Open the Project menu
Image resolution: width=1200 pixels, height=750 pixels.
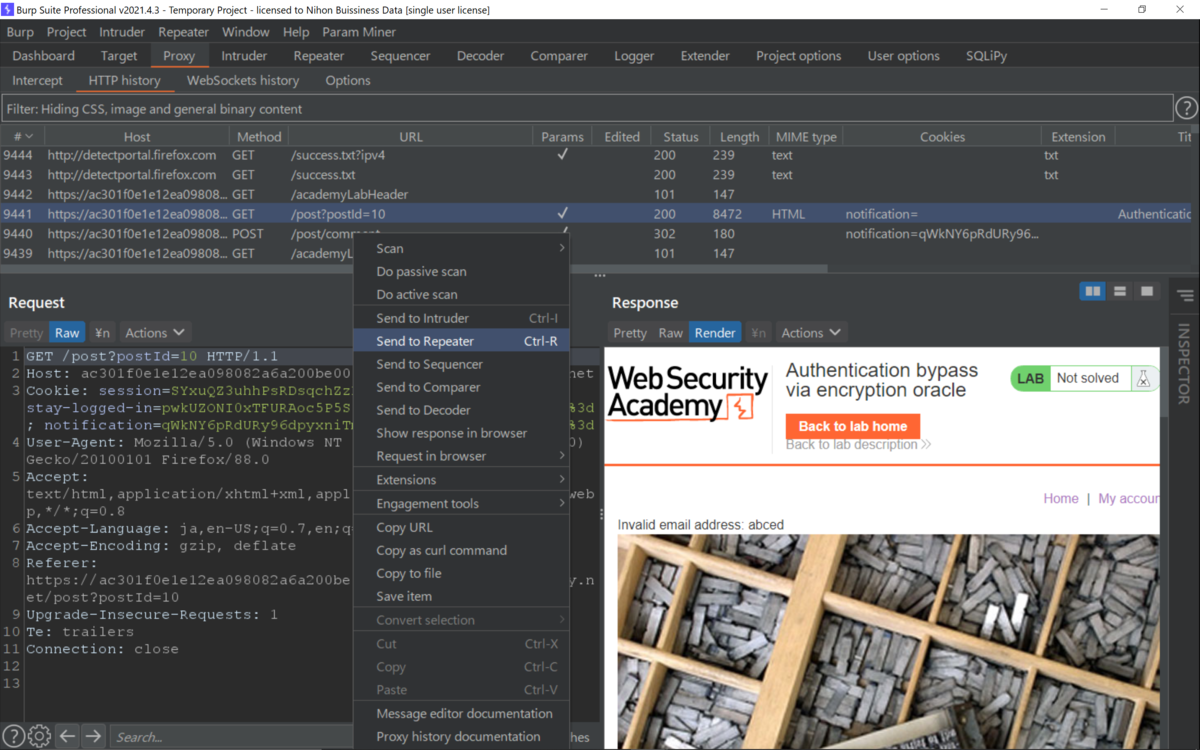[67, 32]
